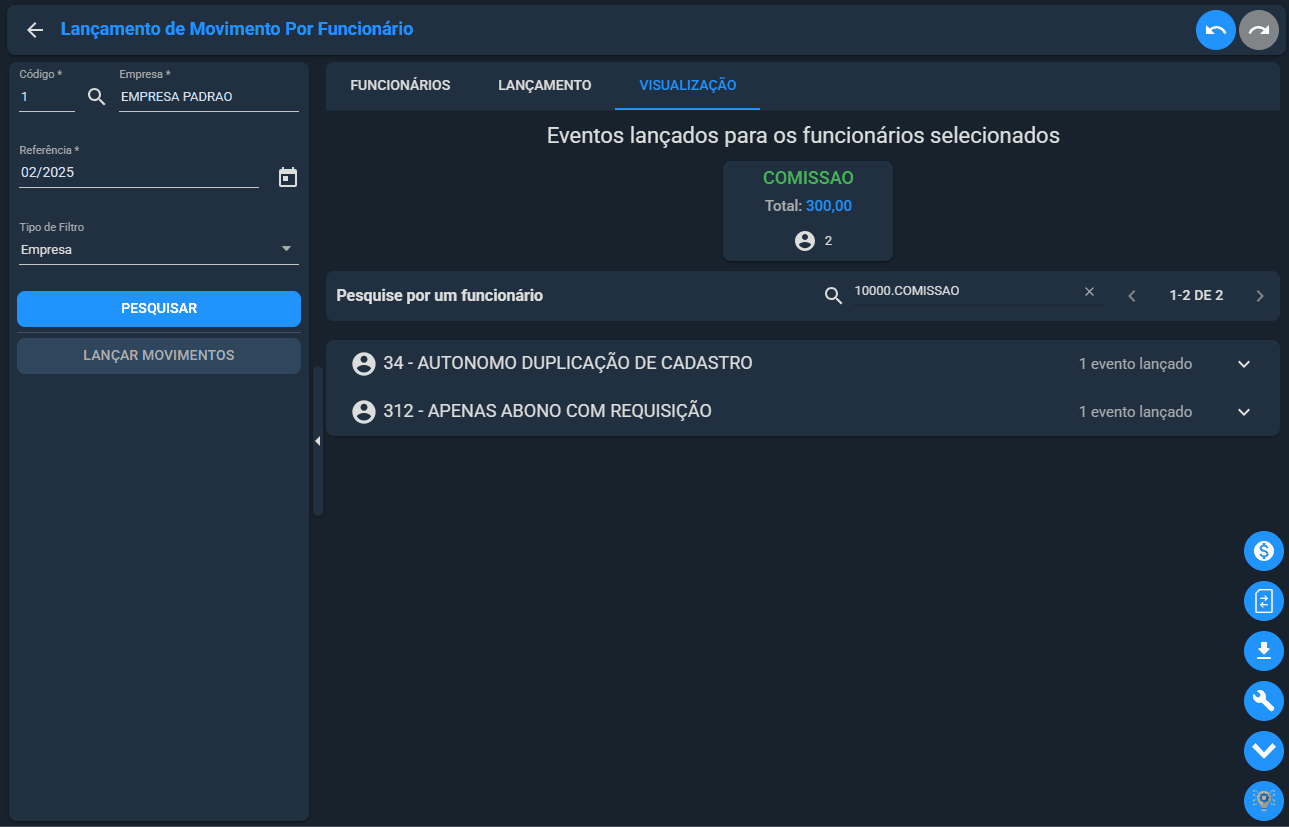Expand employee 34 events chevron
1289x827 pixels.
[x=1244, y=364]
